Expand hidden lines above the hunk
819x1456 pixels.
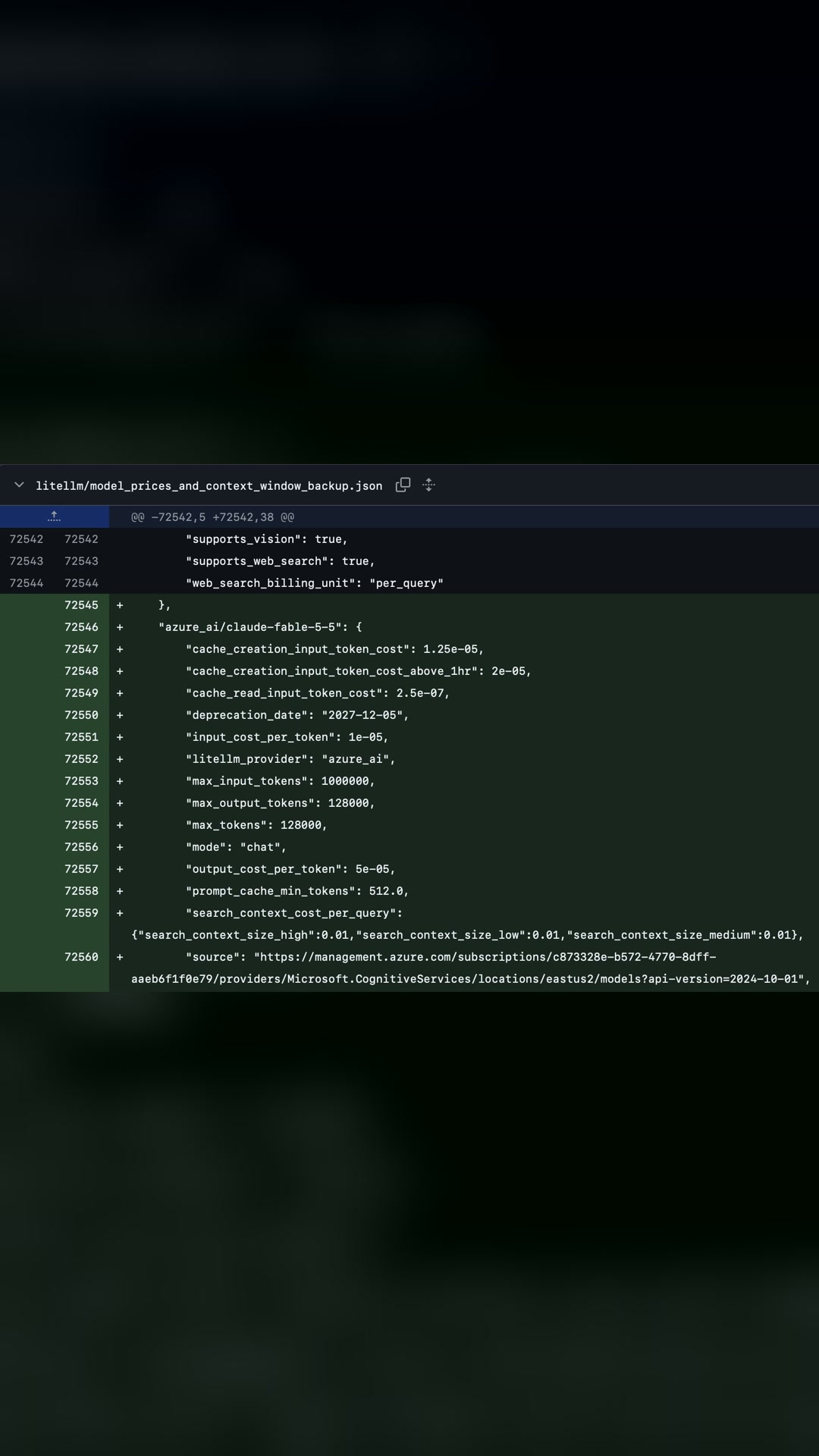(x=55, y=516)
